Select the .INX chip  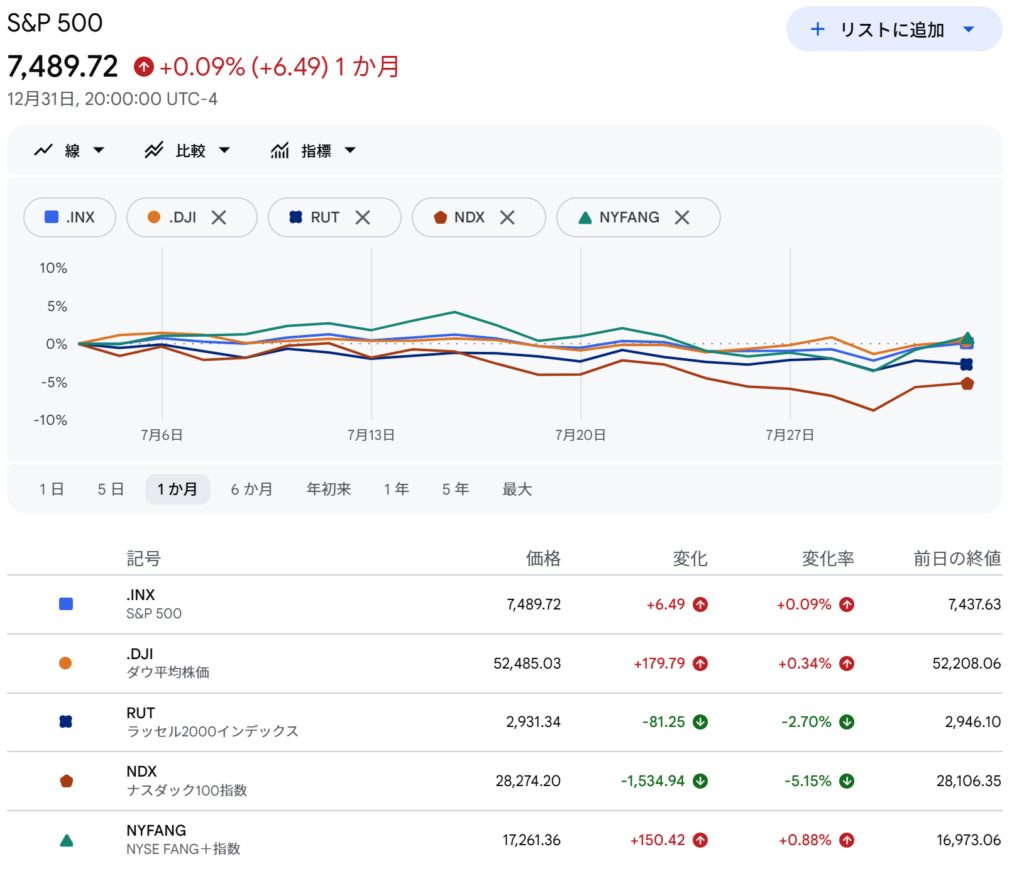70,217
